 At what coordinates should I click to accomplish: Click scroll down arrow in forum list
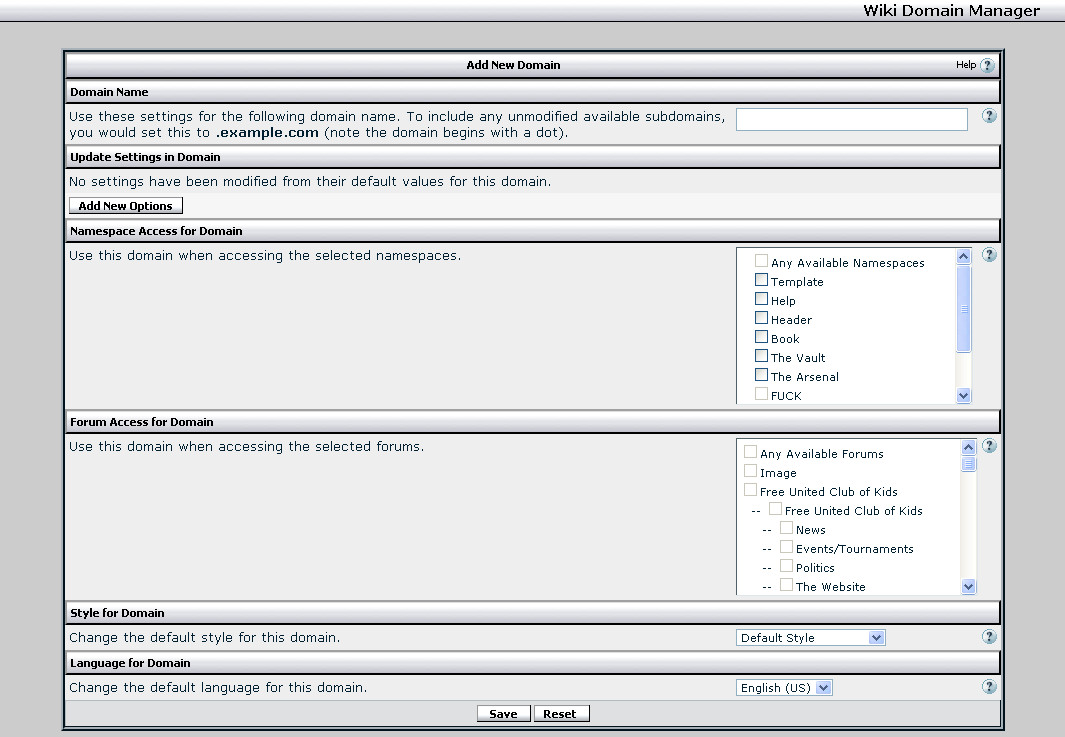pos(967,587)
